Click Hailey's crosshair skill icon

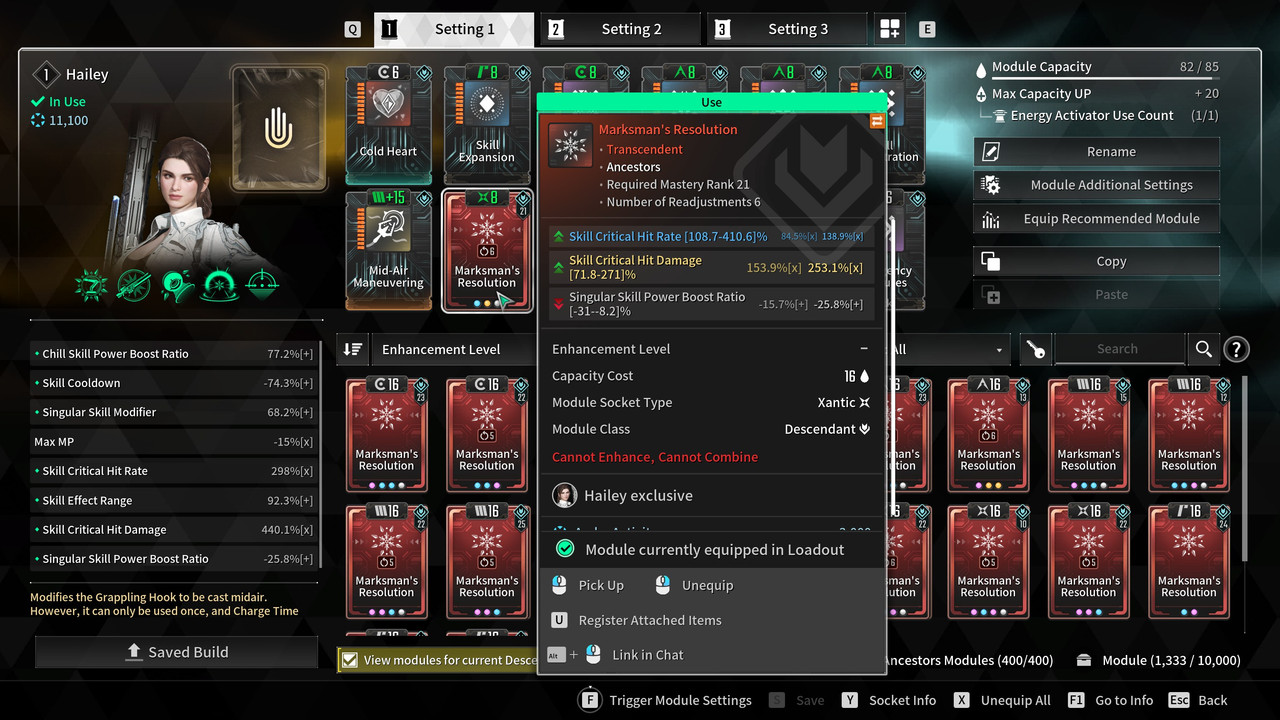[262, 285]
